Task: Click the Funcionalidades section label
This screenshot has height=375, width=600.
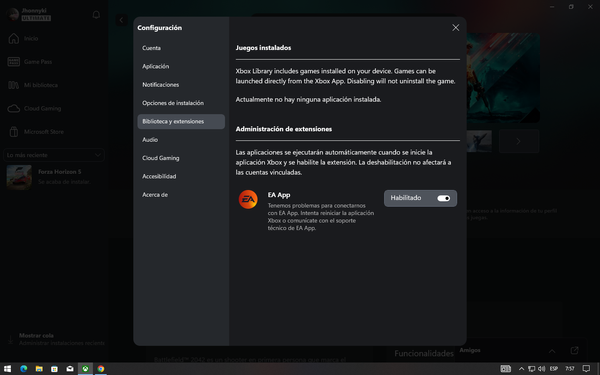Action: point(424,354)
